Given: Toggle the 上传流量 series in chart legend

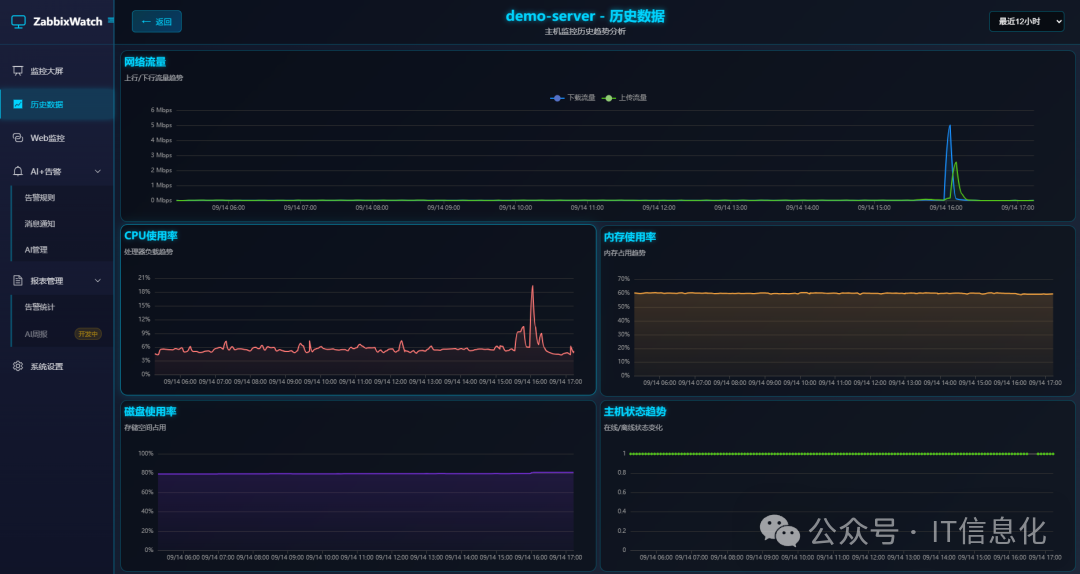Looking at the screenshot, I should point(625,98).
